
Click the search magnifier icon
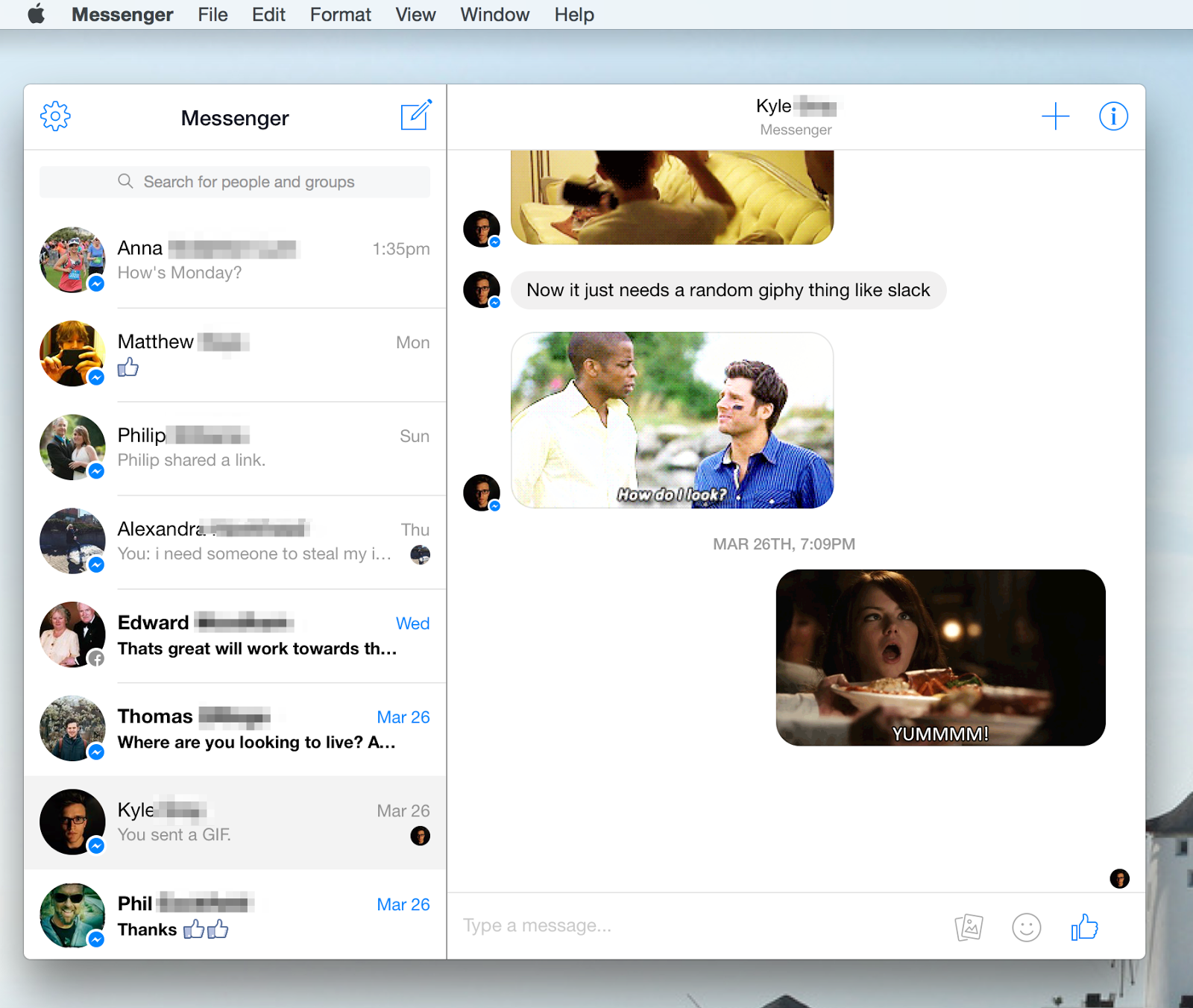(125, 181)
